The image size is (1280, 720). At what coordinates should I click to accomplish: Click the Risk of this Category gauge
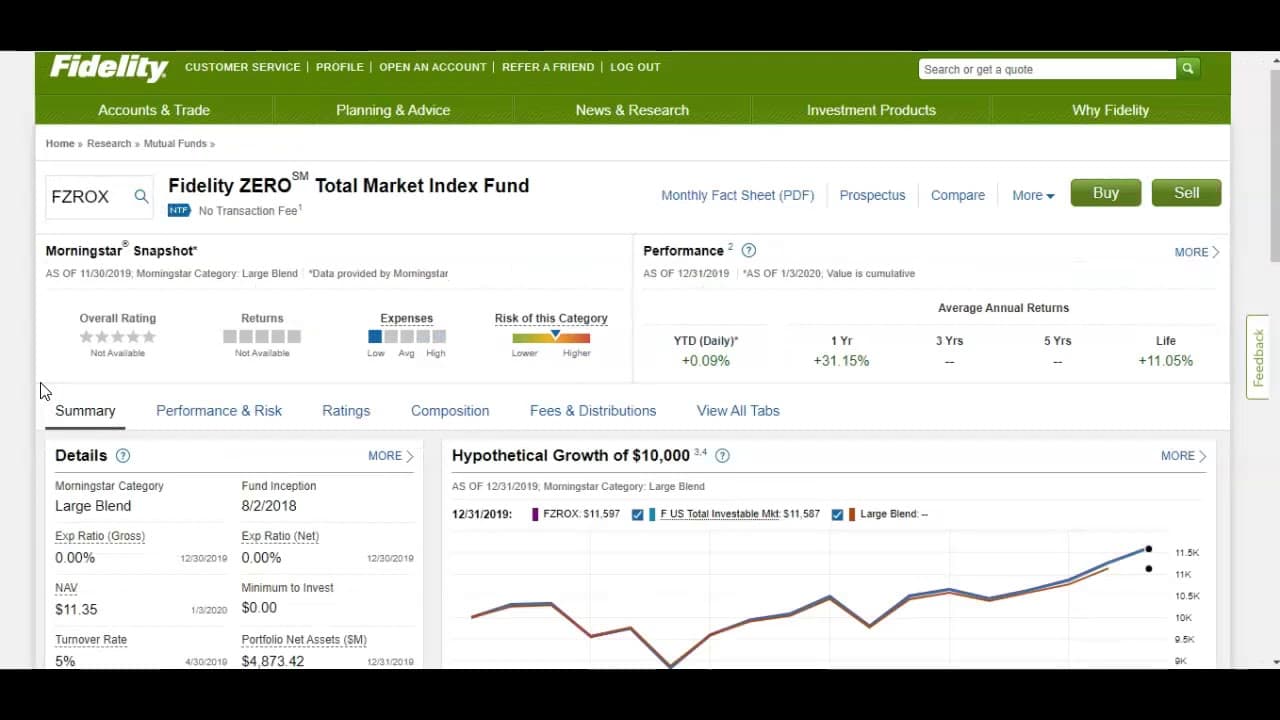pyautogui.click(x=551, y=338)
